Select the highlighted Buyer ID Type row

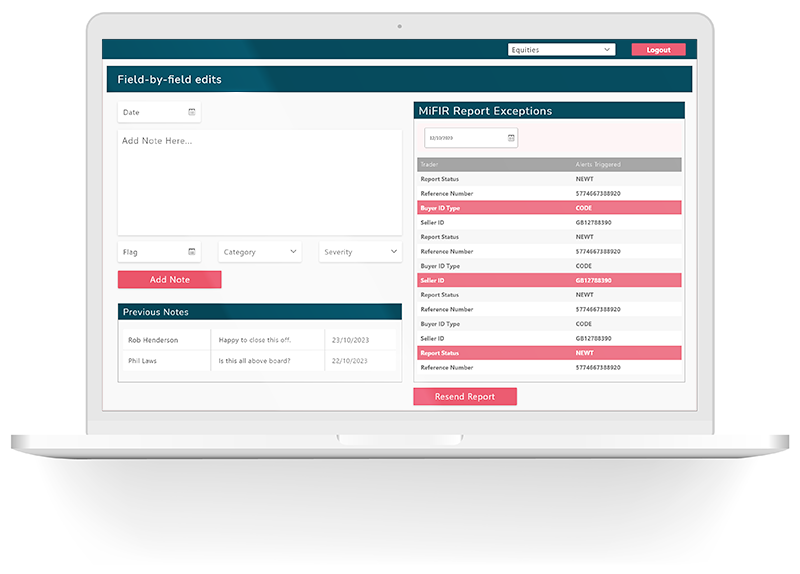549,208
